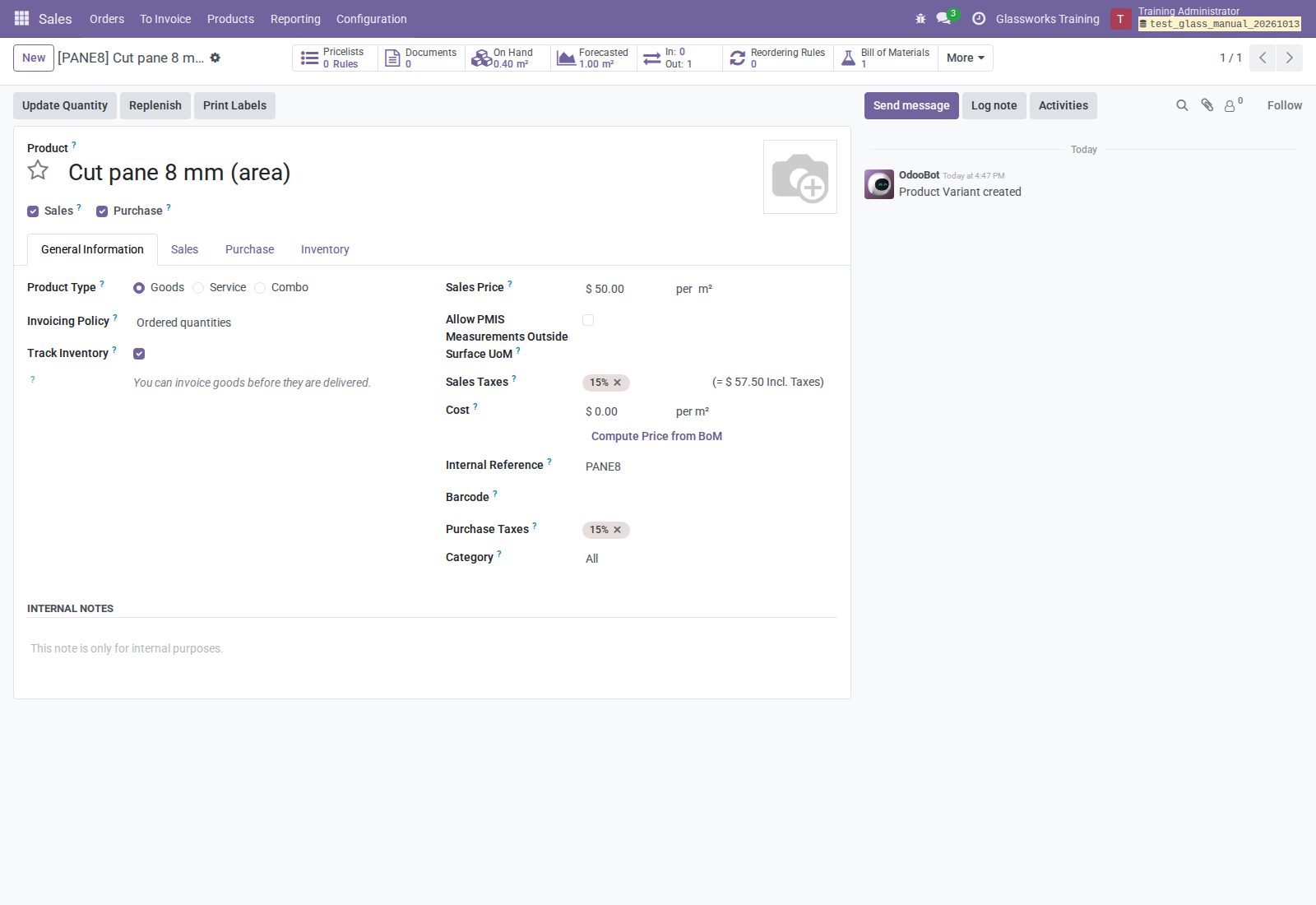The height and width of the screenshot is (905, 1316).
Task: Remove 15% tag from Purchase Taxes
Action: (617, 530)
